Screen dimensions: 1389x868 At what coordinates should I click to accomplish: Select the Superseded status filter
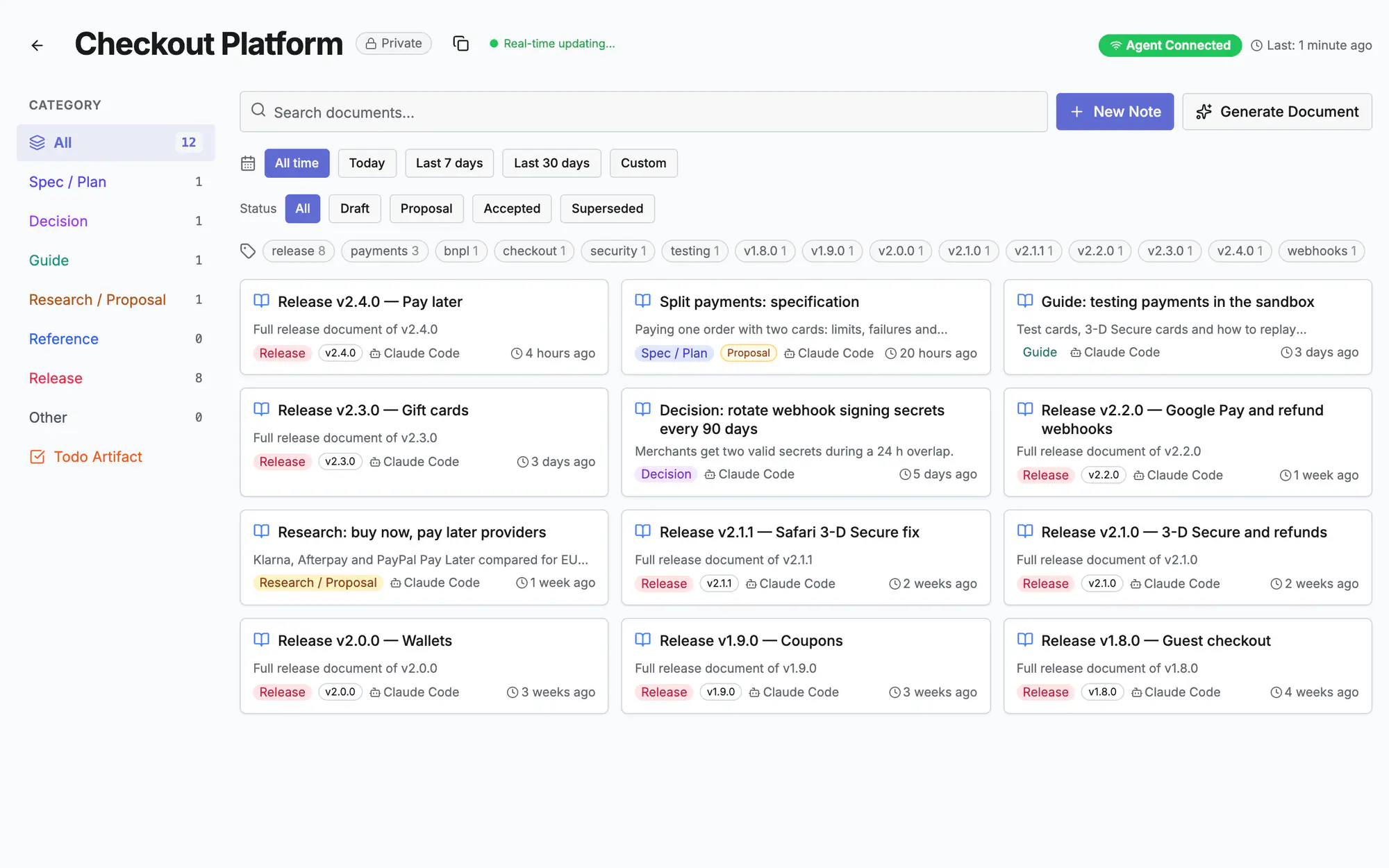[x=608, y=208]
